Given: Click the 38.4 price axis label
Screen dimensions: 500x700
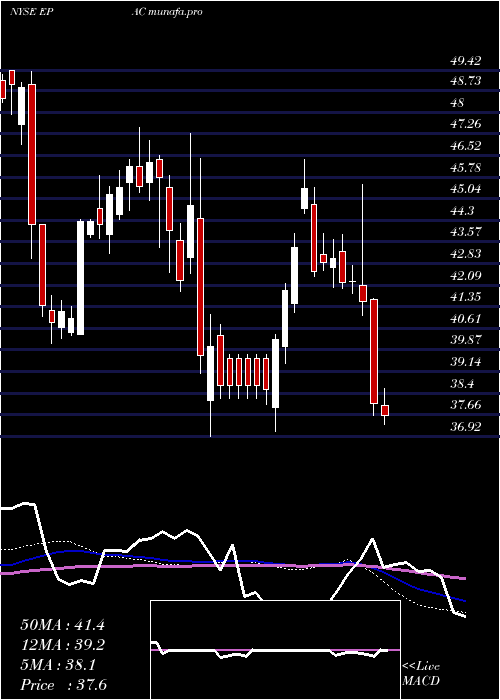Looking at the screenshot, I should tap(462, 383).
